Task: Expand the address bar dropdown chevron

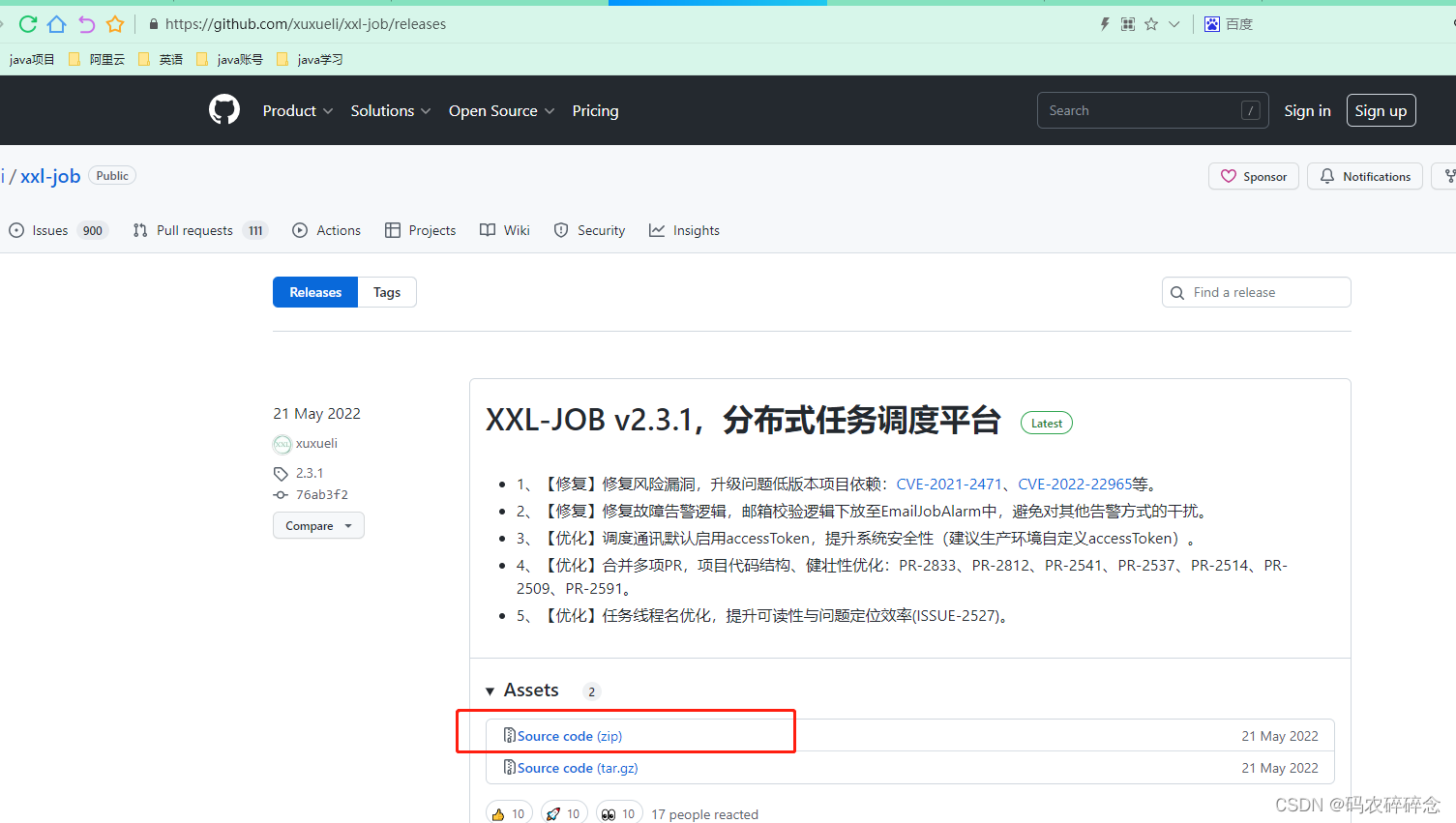Action: pyautogui.click(x=1174, y=24)
